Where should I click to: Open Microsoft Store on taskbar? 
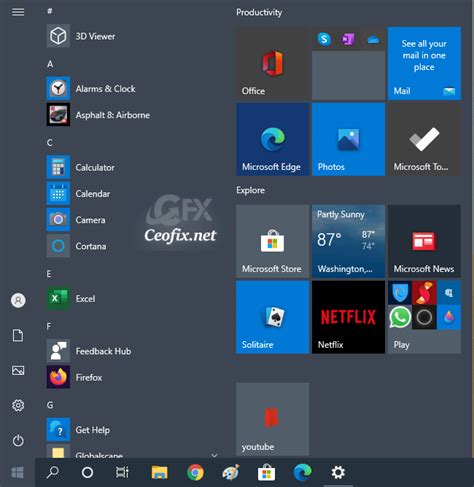click(267, 472)
